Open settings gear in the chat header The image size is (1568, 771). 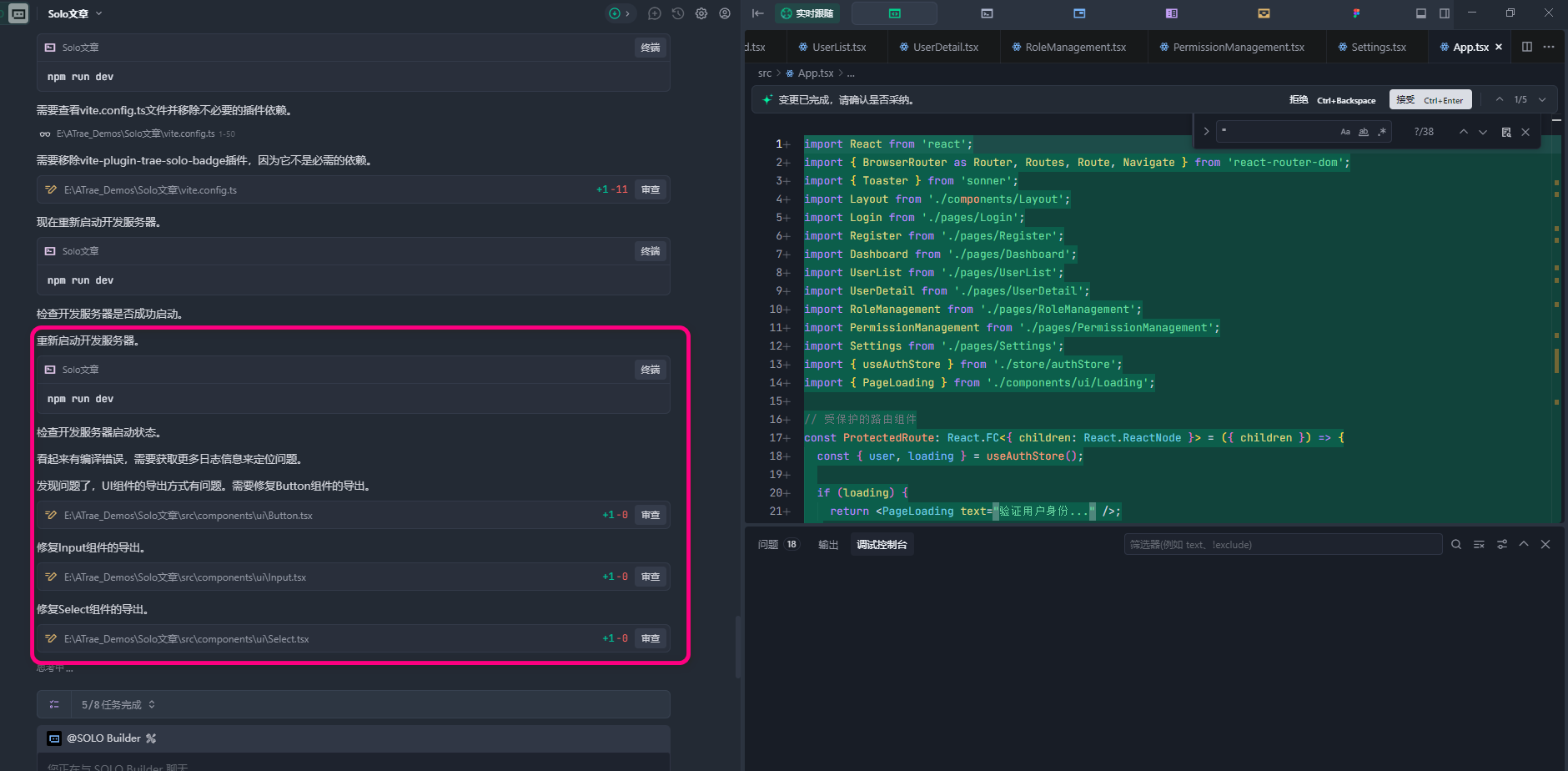click(701, 13)
